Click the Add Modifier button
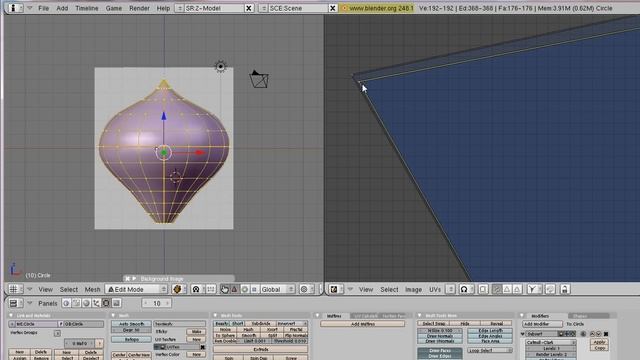The height and width of the screenshot is (360, 640). (542, 324)
